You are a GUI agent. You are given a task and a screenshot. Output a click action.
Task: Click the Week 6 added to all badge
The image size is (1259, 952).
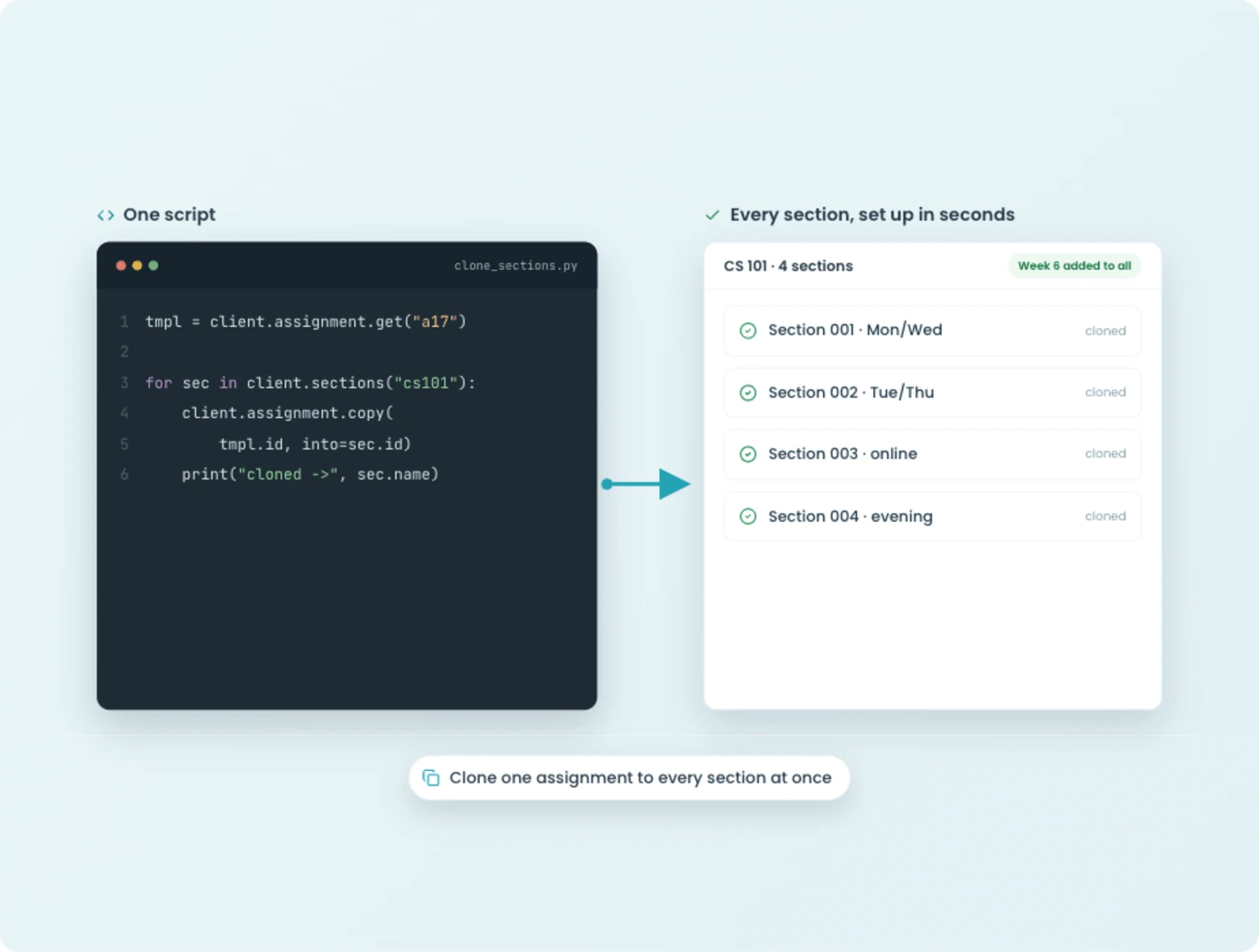tap(1074, 265)
